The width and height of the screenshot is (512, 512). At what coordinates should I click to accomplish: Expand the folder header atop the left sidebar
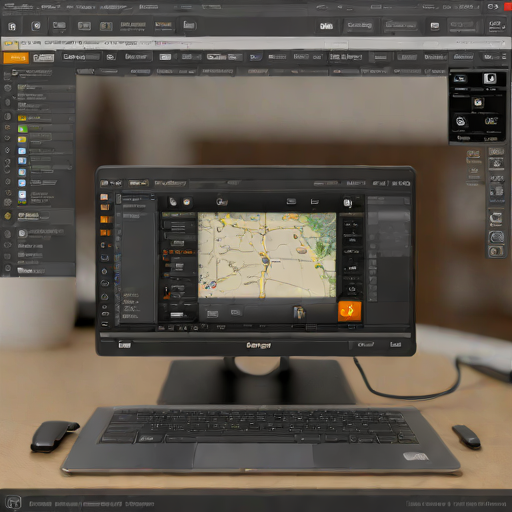click(32, 72)
